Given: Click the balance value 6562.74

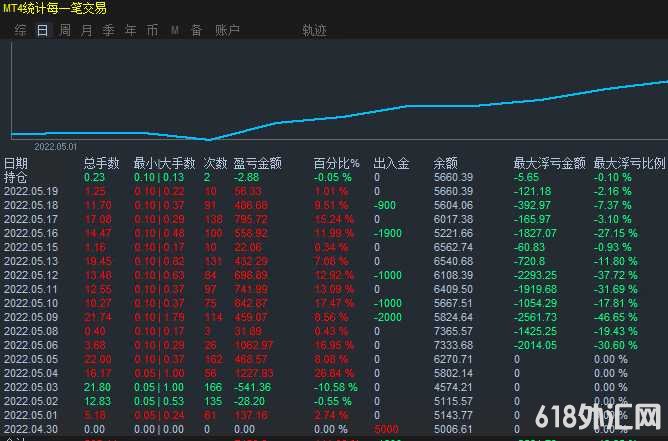Looking at the screenshot, I should pos(453,247).
